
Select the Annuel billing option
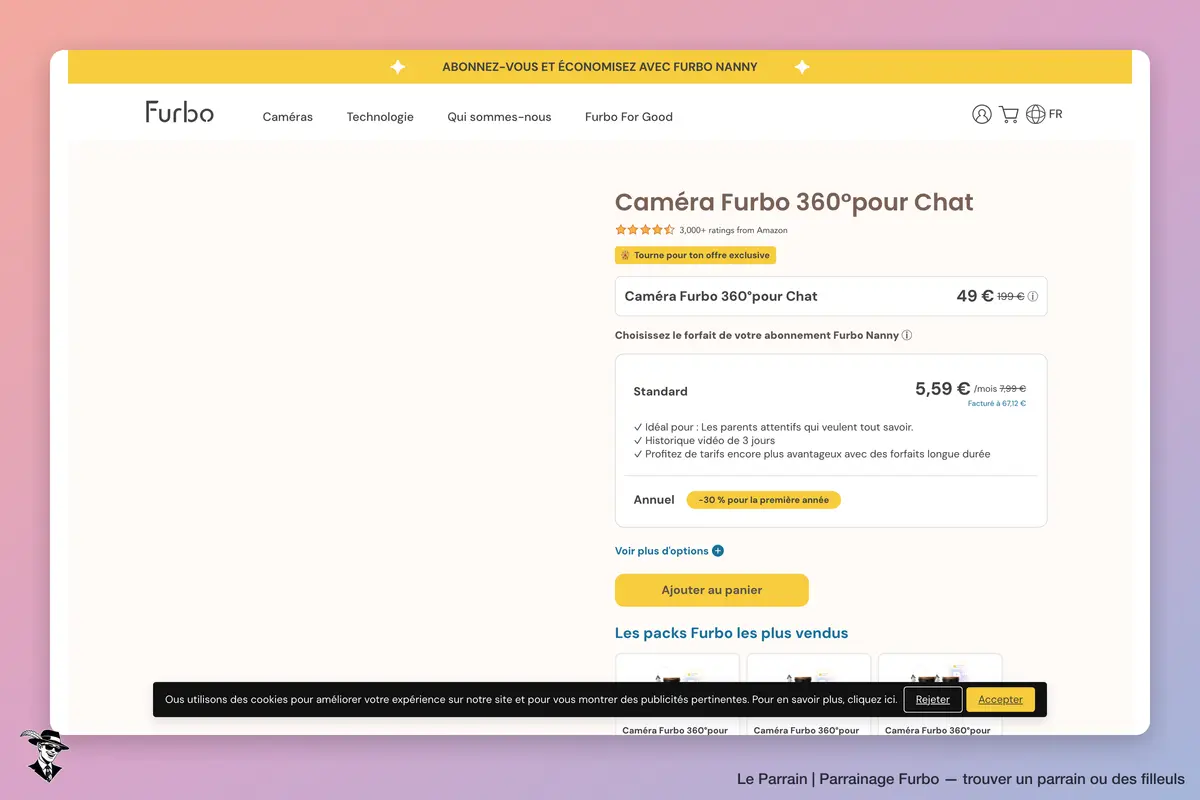pyautogui.click(x=654, y=500)
